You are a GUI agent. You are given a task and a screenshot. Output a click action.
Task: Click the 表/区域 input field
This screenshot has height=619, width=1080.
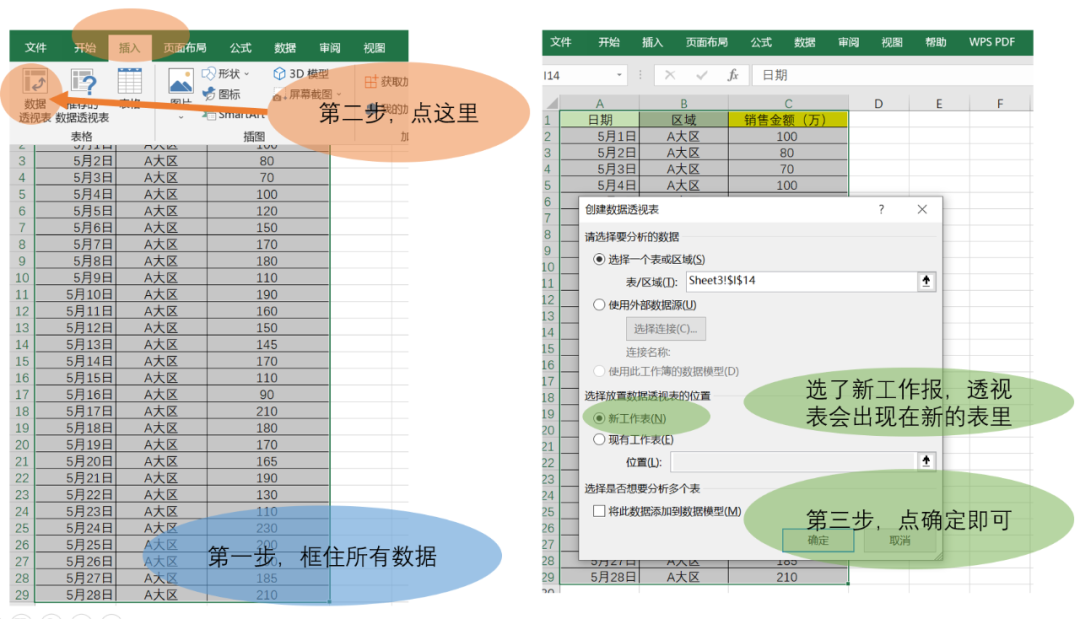point(801,281)
